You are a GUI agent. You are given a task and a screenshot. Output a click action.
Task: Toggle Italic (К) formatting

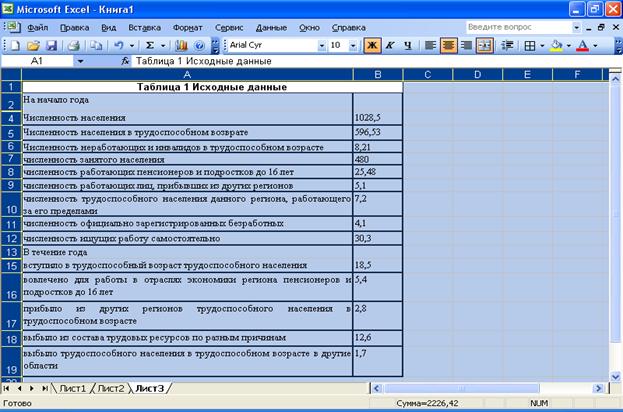[x=390, y=46]
